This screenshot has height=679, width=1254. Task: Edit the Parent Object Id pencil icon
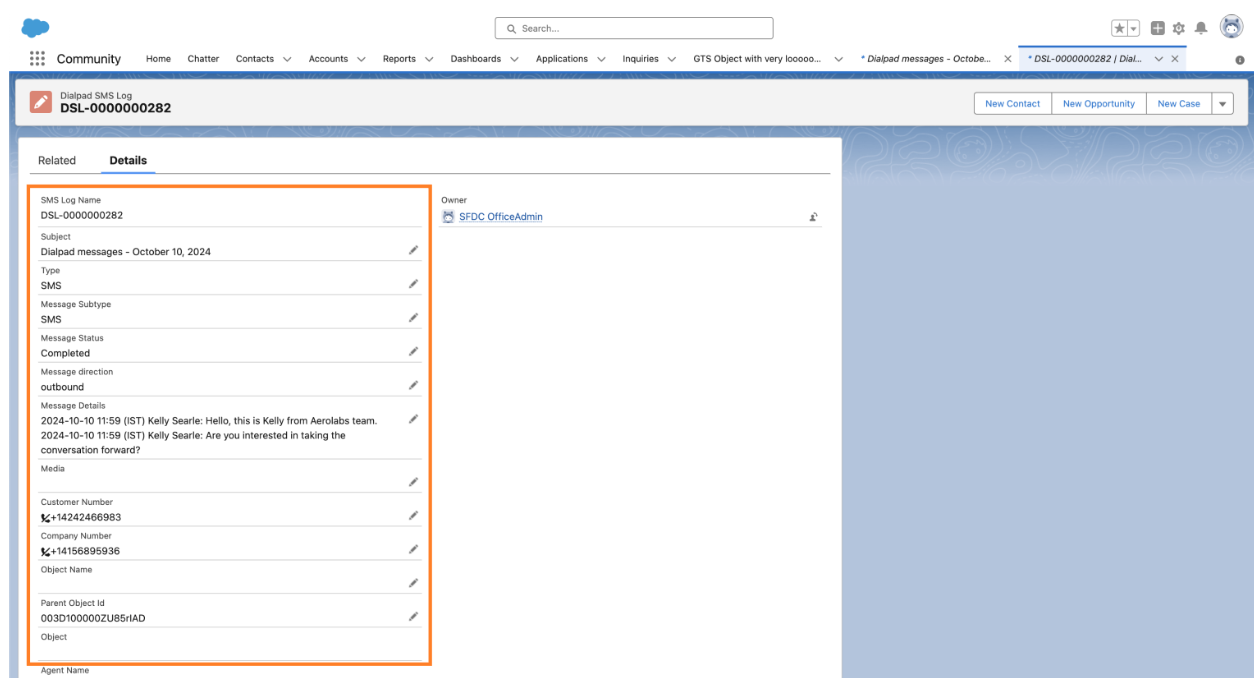point(413,616)
